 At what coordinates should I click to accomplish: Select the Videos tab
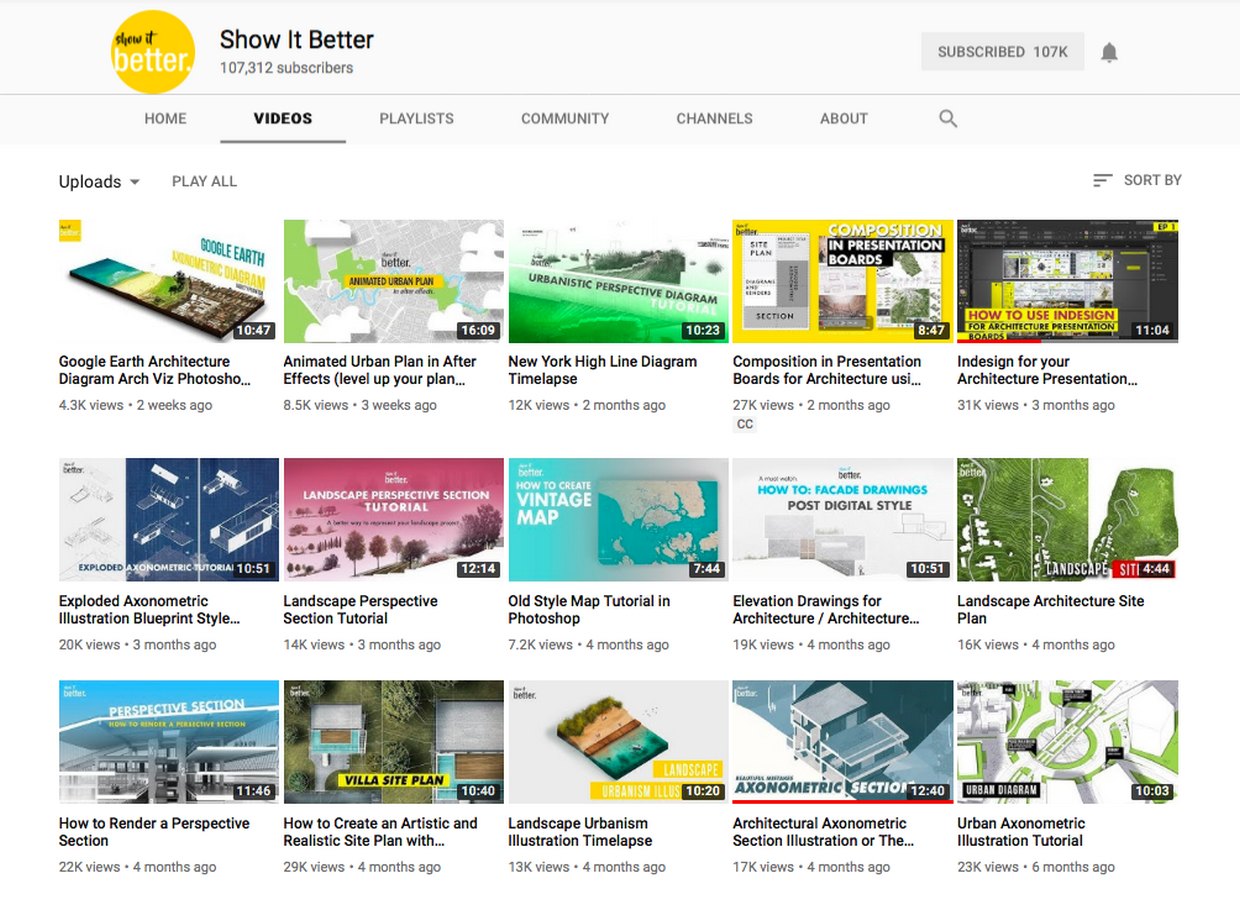283,118
